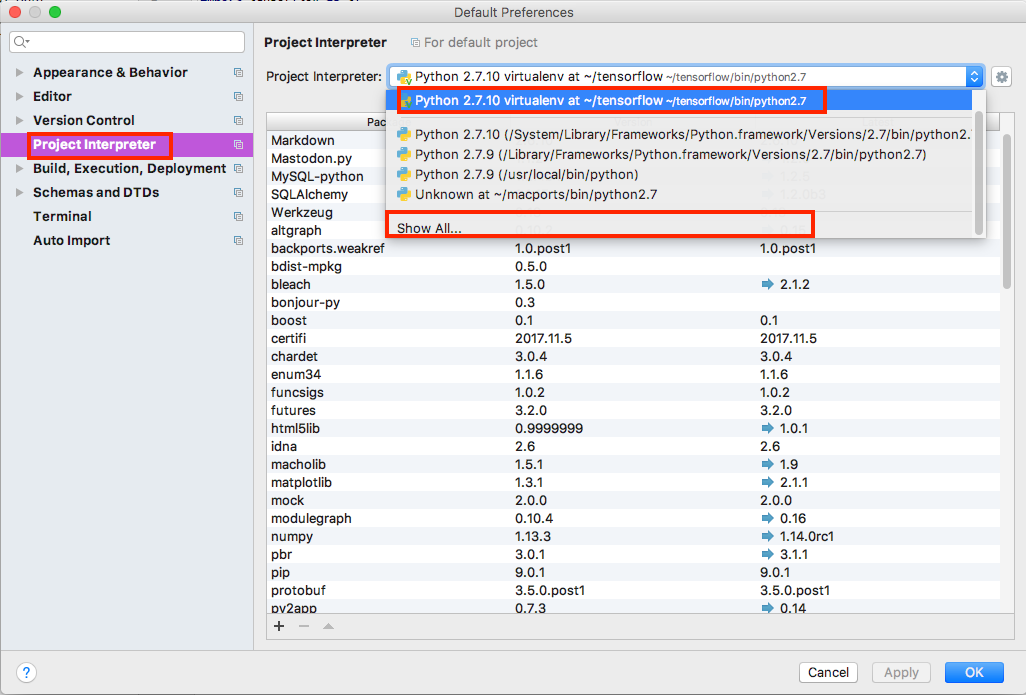The image size is (1026, 695).
Task: Click the For default project icon
Action: coord(415,43)
